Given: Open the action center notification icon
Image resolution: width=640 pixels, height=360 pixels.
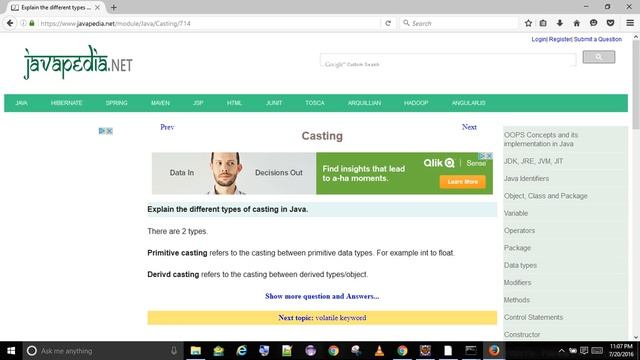Looking at the screenshot, I should pos(584,351).
